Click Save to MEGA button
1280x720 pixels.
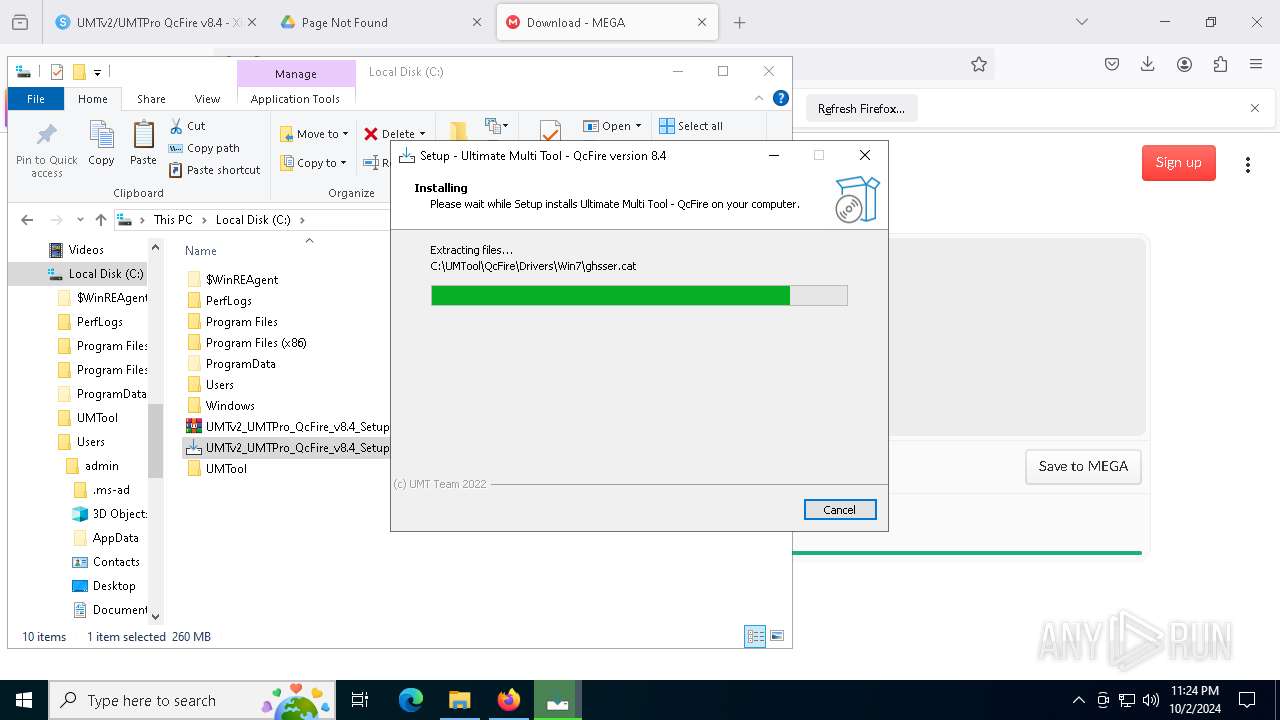pos(1083,467)
